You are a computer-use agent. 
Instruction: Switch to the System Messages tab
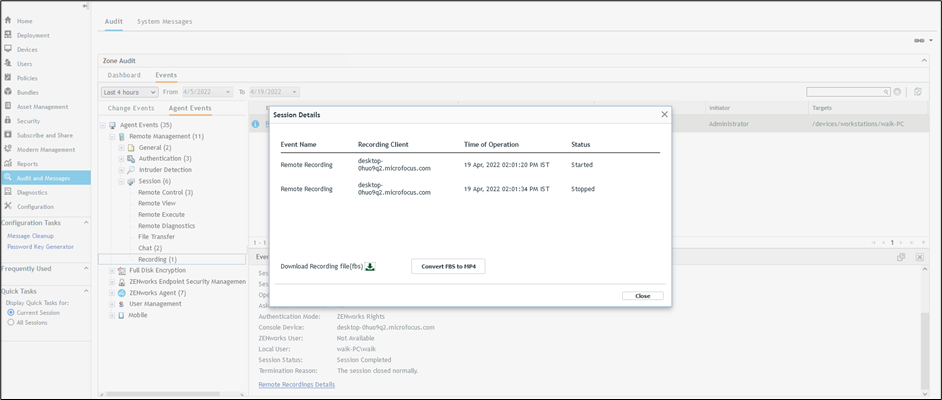(164, 21)
